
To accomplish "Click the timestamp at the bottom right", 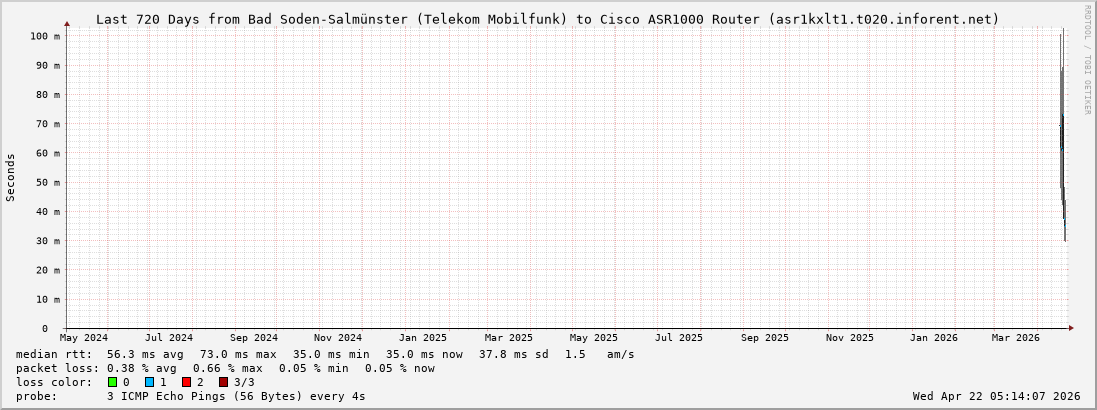I will [x=996, y=396].
